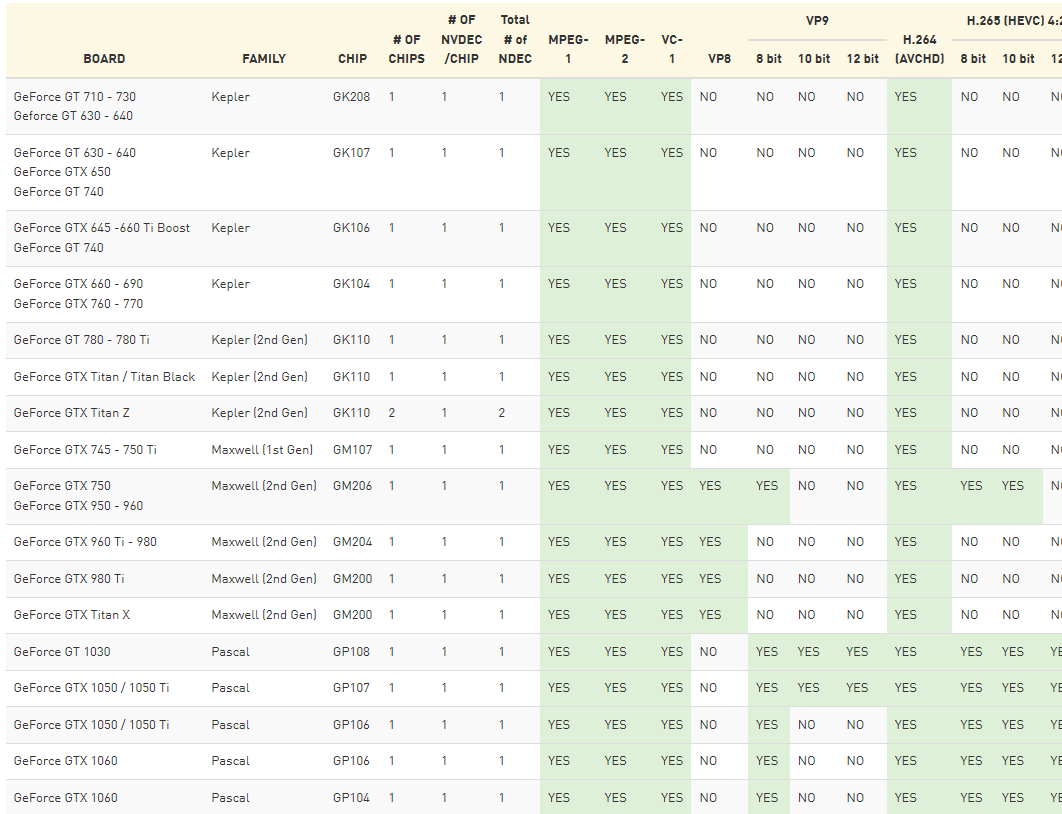Select the GeForce GTX 650 board text
The width and height of the screenshot is (1062, 814).
pos(62,172)
